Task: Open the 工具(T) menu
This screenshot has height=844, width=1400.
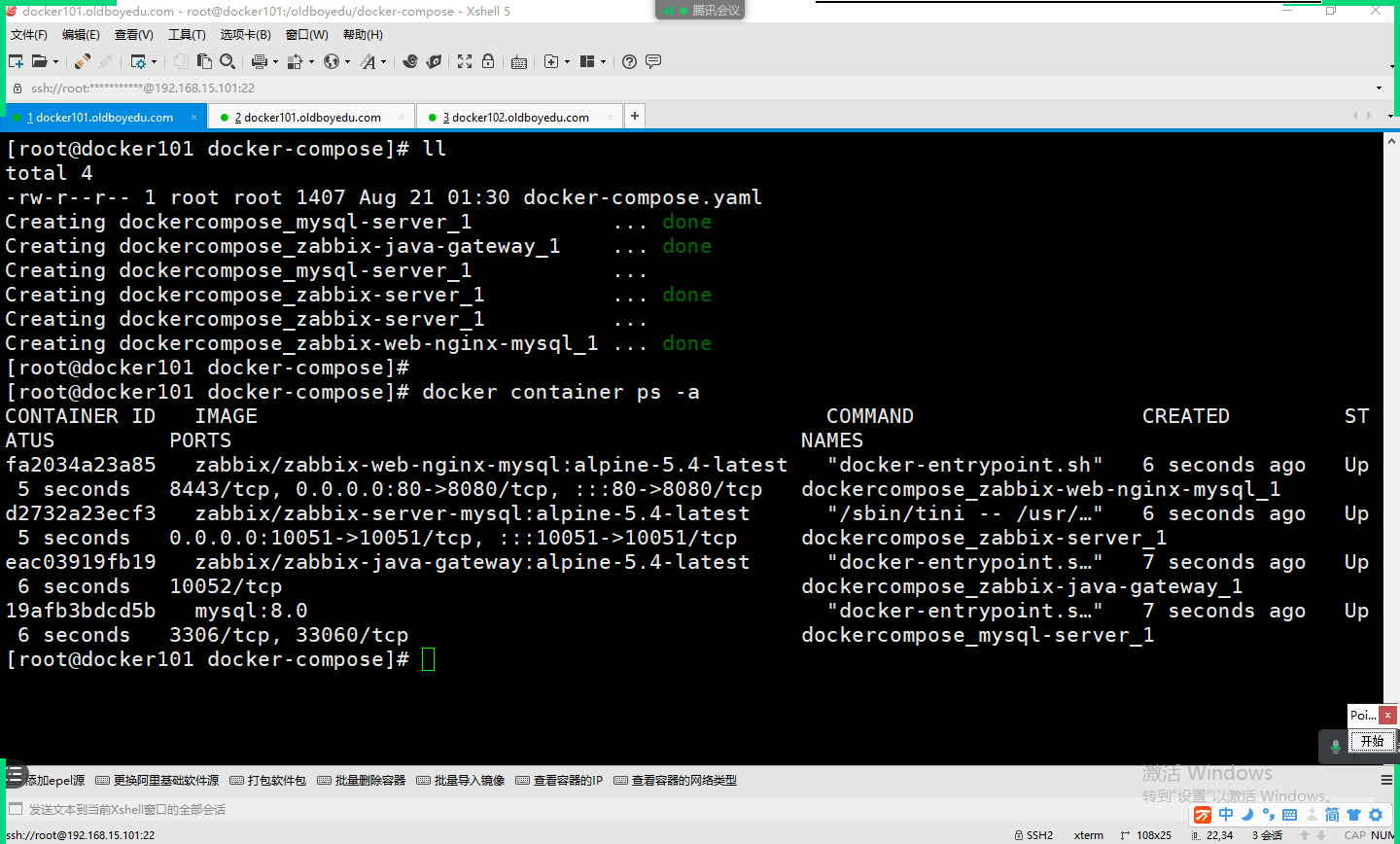Action: pyautogui.click(x=187, y=35)
